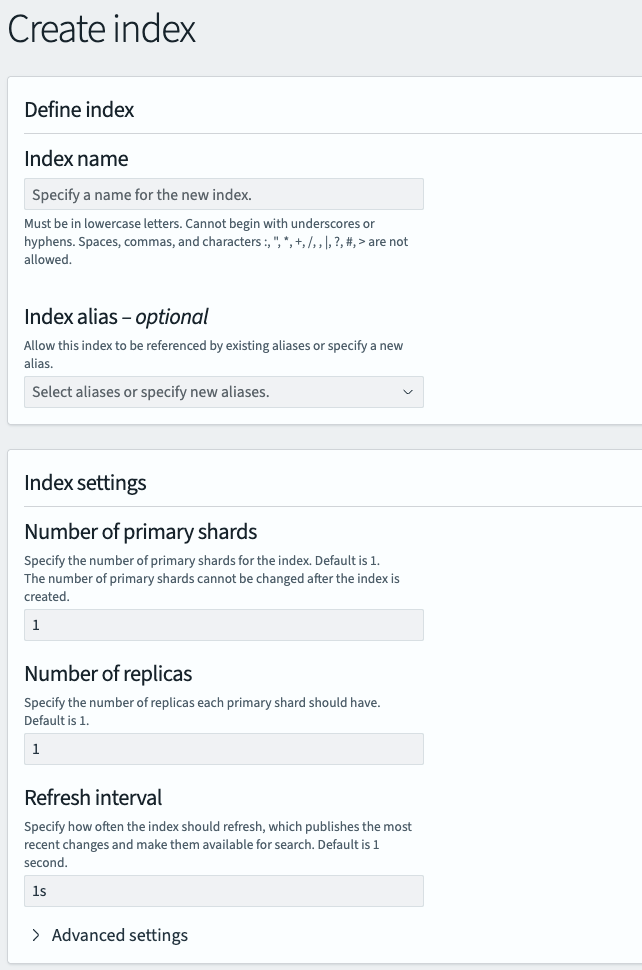Click the Refresh interval label
This screenshot has height=970, width=642.
coord(93,797)
